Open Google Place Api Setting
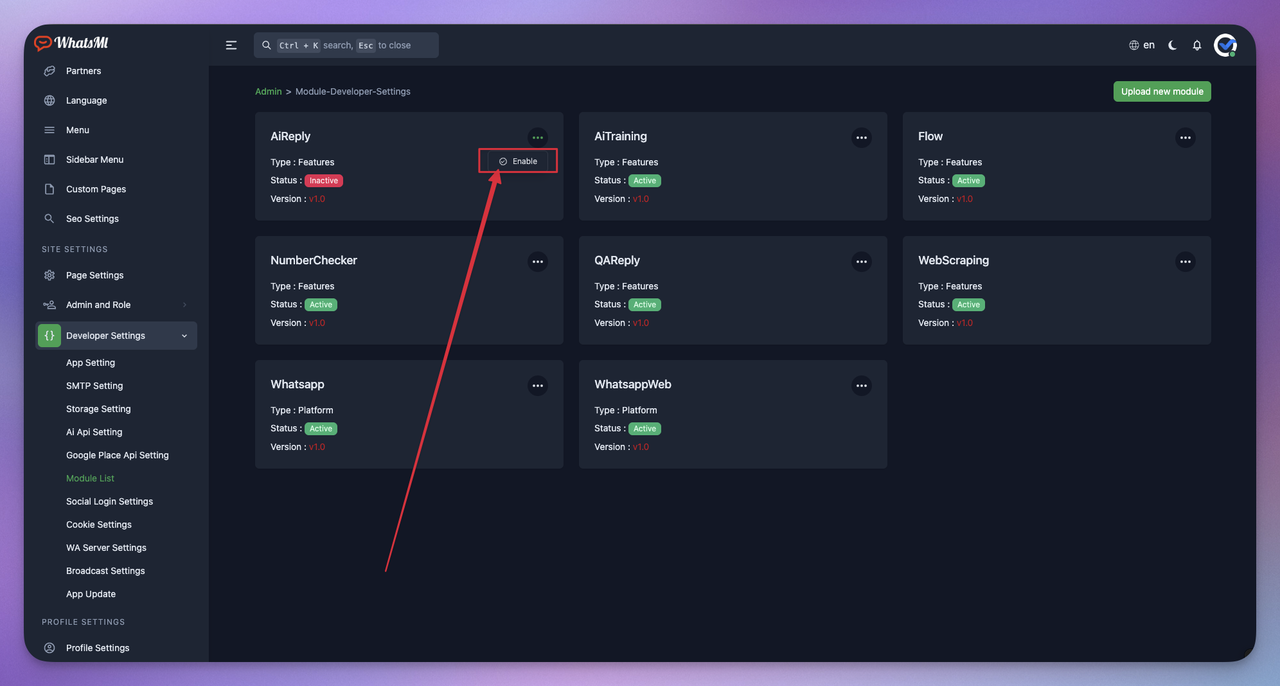 pos(117,455)
